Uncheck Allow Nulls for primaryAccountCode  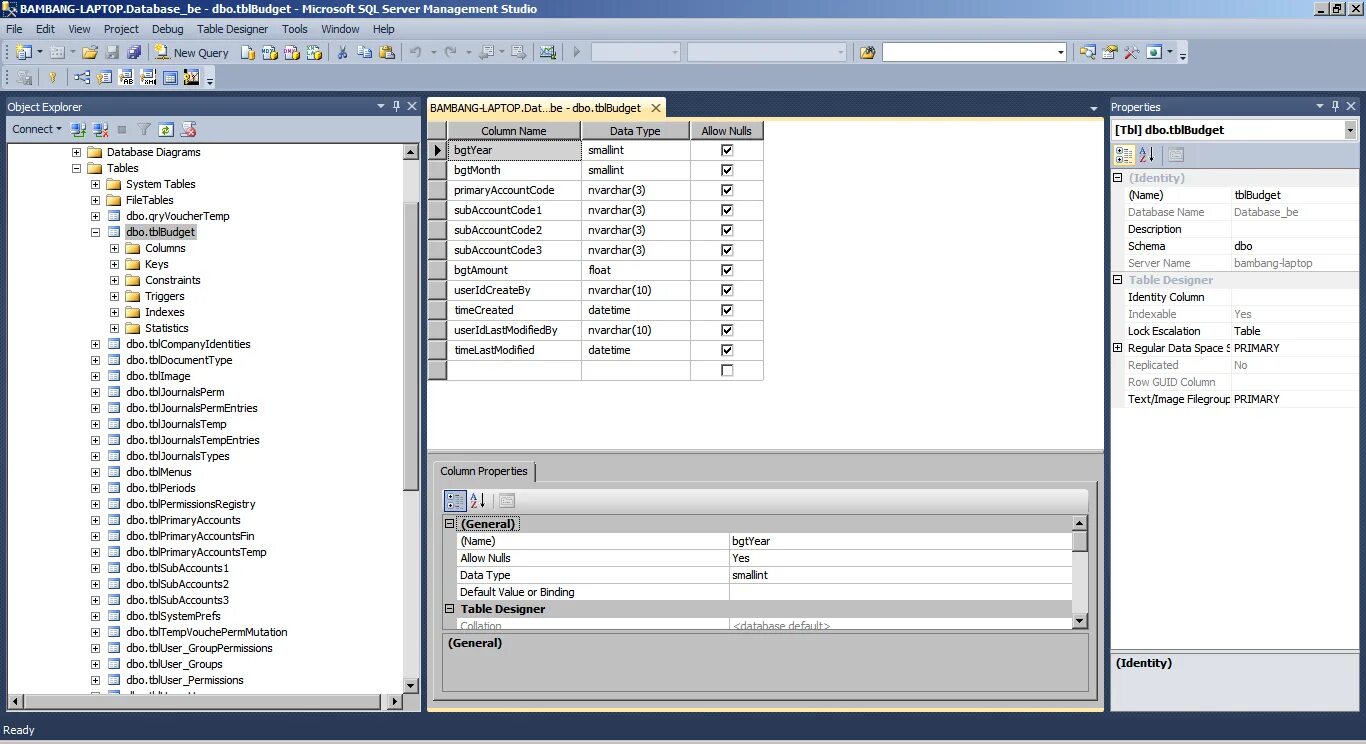point(727,190)
